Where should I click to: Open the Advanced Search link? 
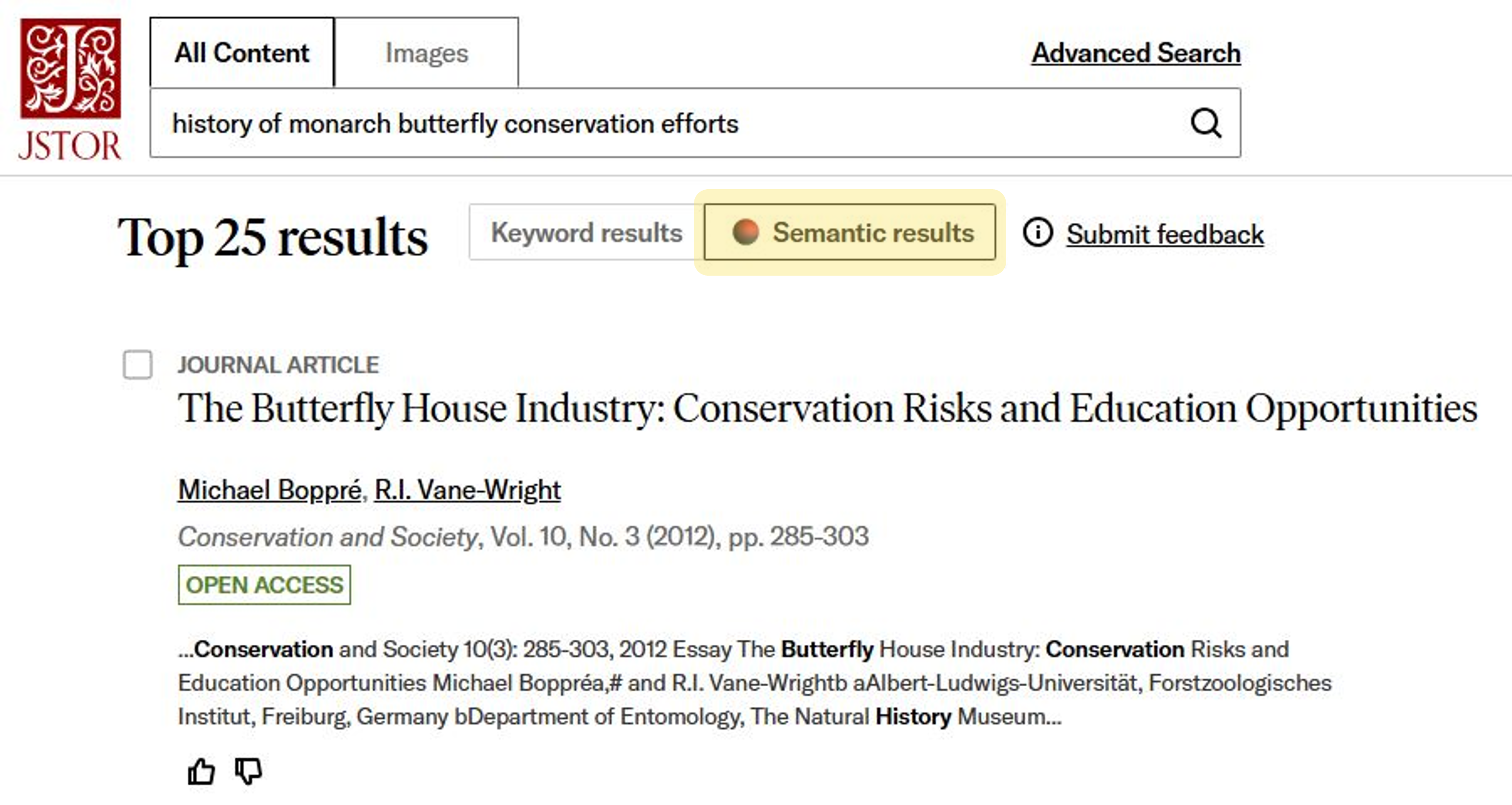(x=1136, y=53)
